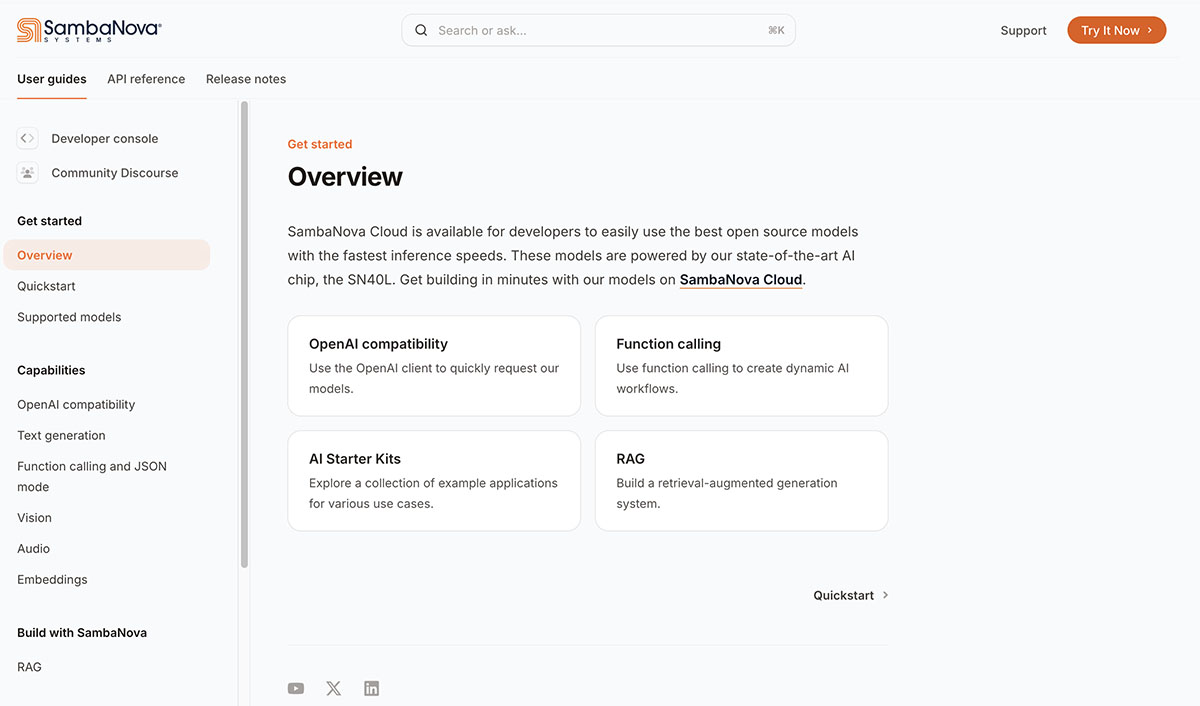The image size is (1200, 706).
Task: Click the Community Discourse people icon
Action: tap(27, 172)
